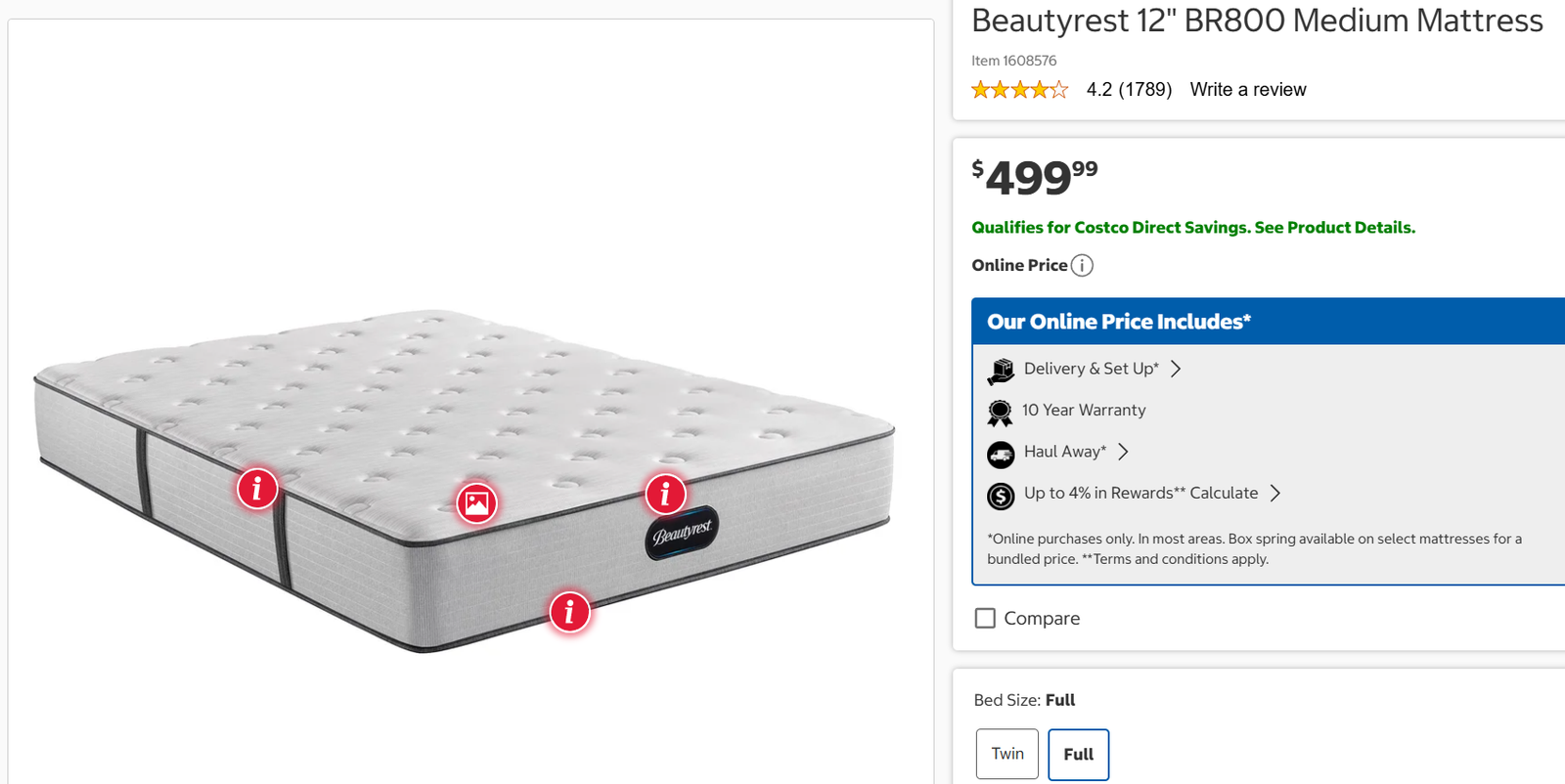This screenshot has height=784, width=1565.
Task: Click the Haul Away truck icon
Action: click(x=1001, y=454)
